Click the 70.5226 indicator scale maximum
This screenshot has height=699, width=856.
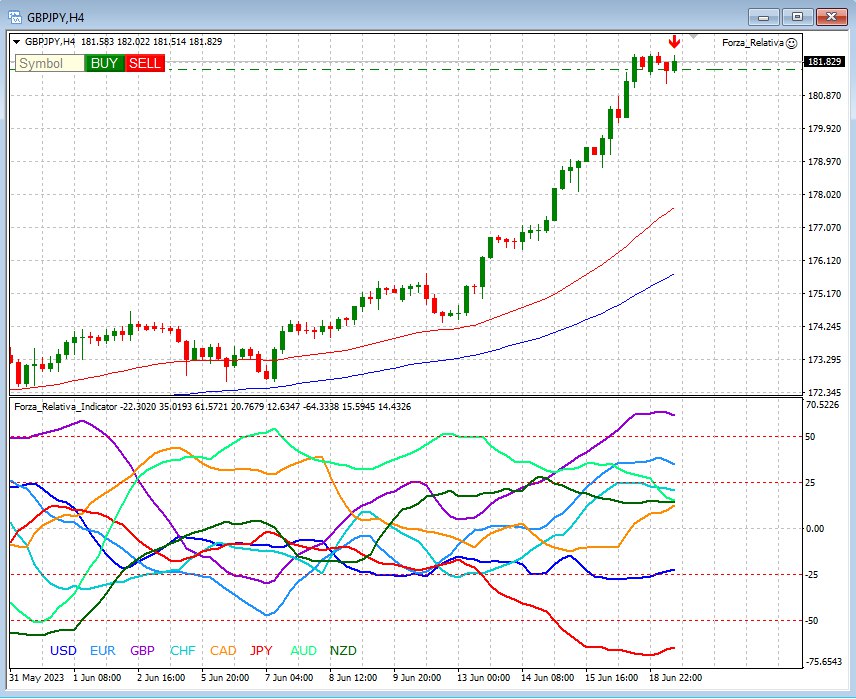[x=823, y=405]
